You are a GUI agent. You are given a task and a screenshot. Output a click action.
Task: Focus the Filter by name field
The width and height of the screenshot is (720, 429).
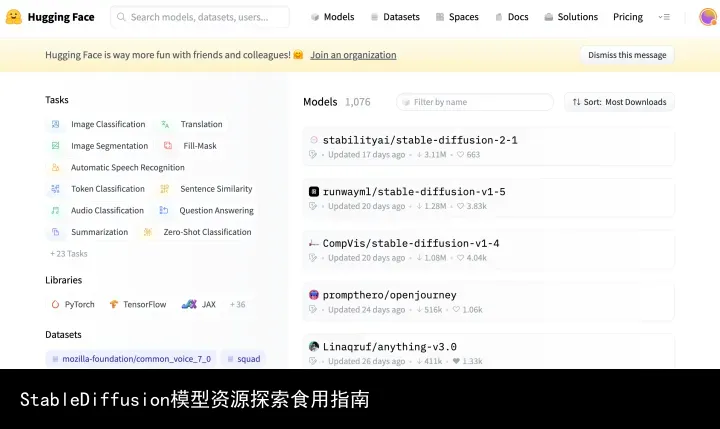pyautogui.click(x=475, y=102)
